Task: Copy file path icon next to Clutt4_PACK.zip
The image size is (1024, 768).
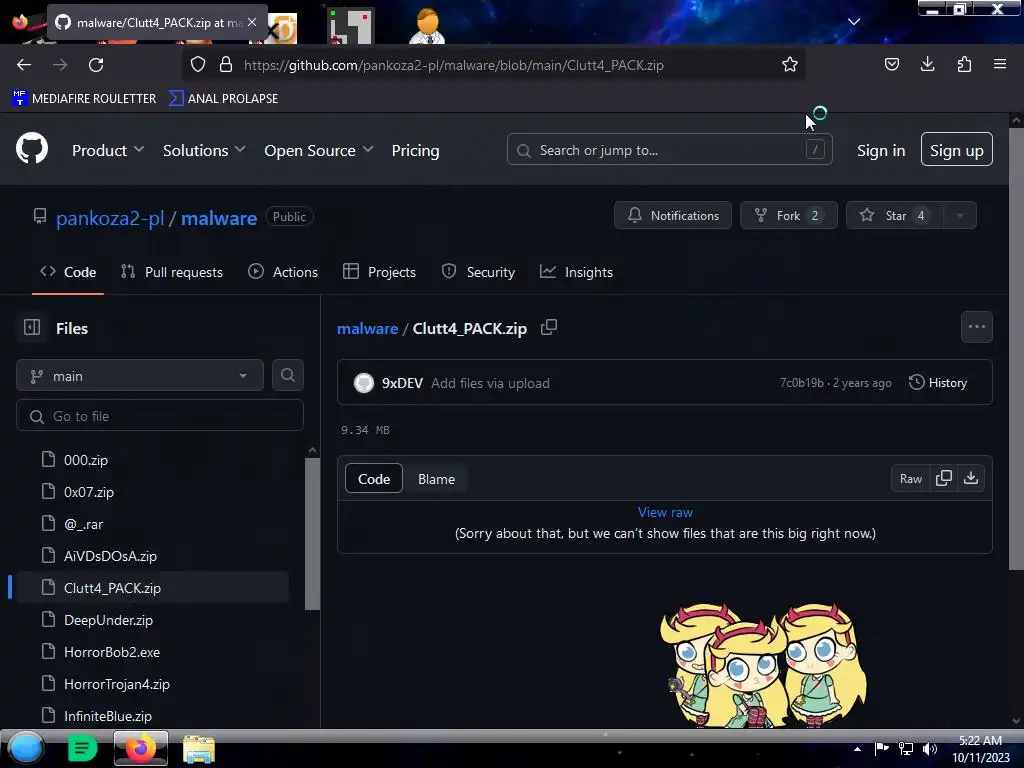Action: coord(549,327)
